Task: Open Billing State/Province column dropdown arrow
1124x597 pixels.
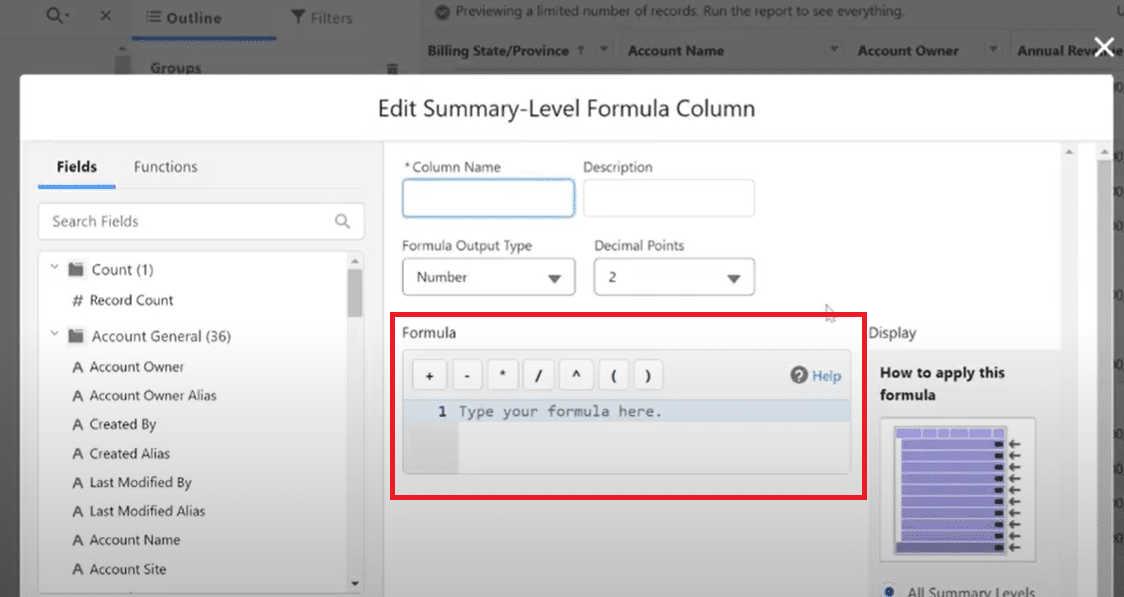Action: 604,49
